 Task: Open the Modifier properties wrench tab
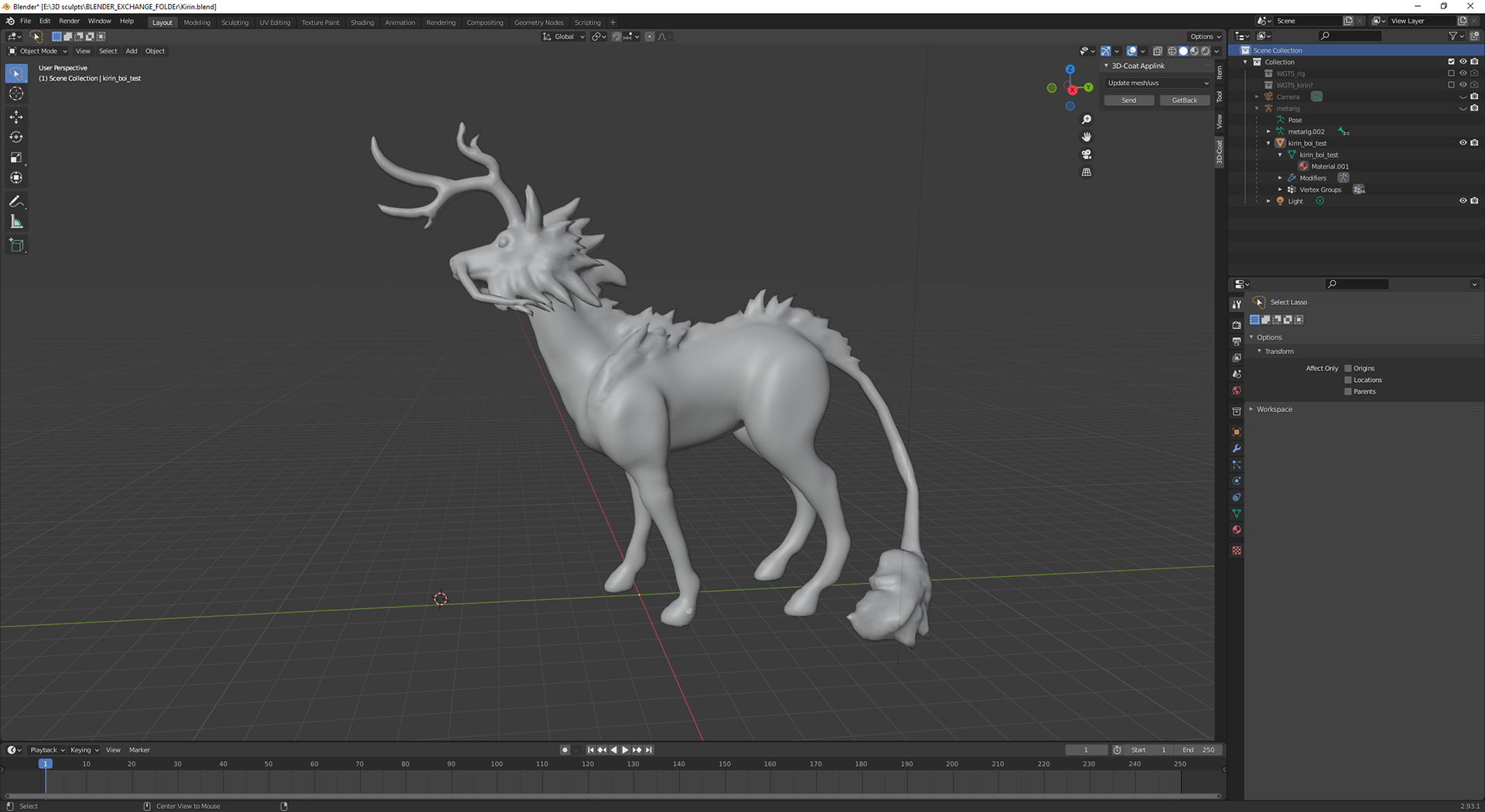coord(1237,449)
